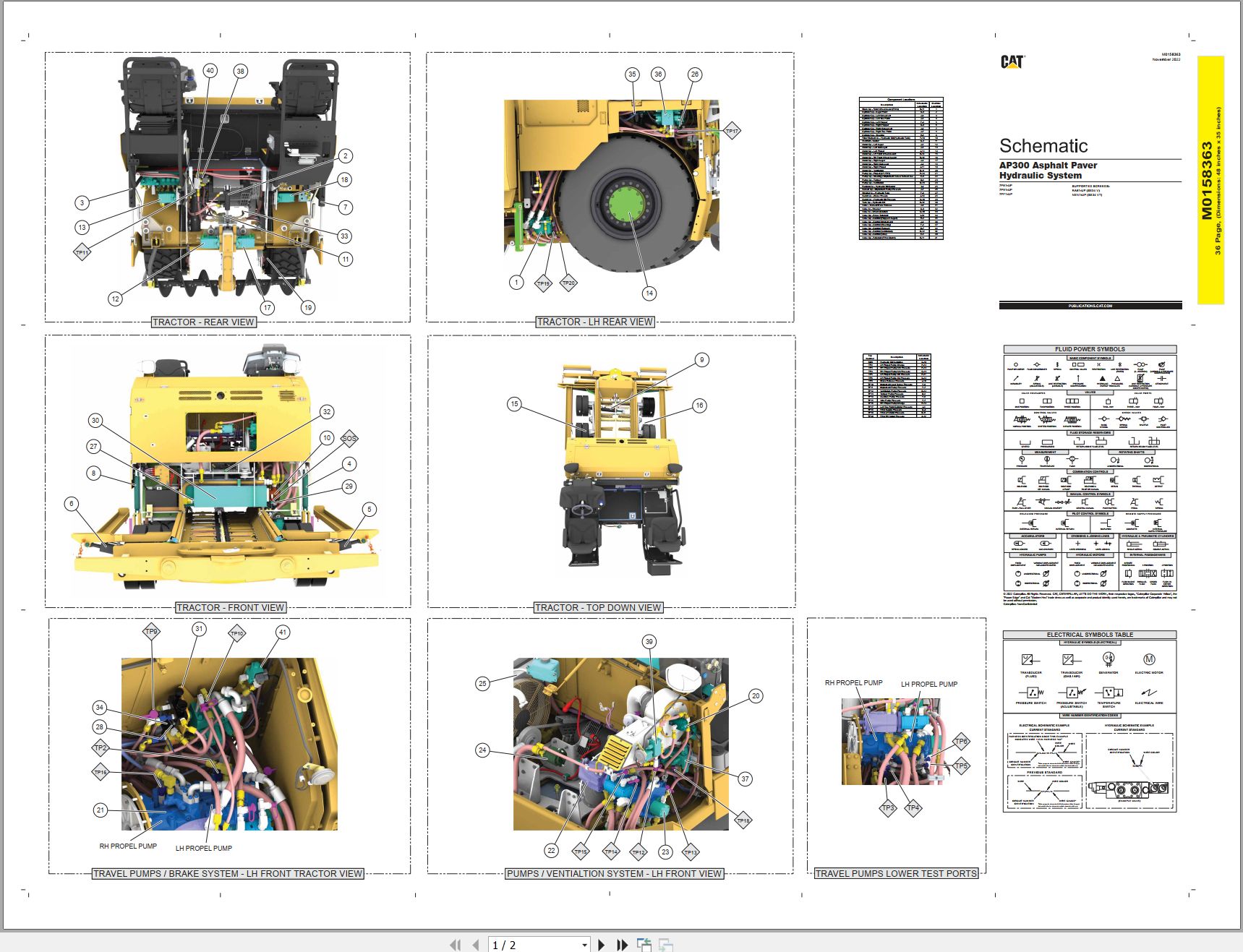Click the component locations table

(x=901, y=168)
